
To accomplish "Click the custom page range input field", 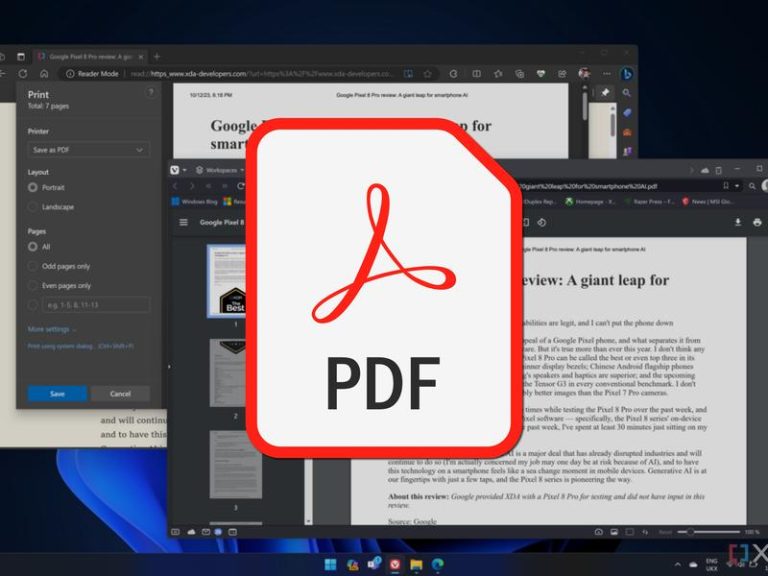I will pyautogui.click(x=96, y=305).
